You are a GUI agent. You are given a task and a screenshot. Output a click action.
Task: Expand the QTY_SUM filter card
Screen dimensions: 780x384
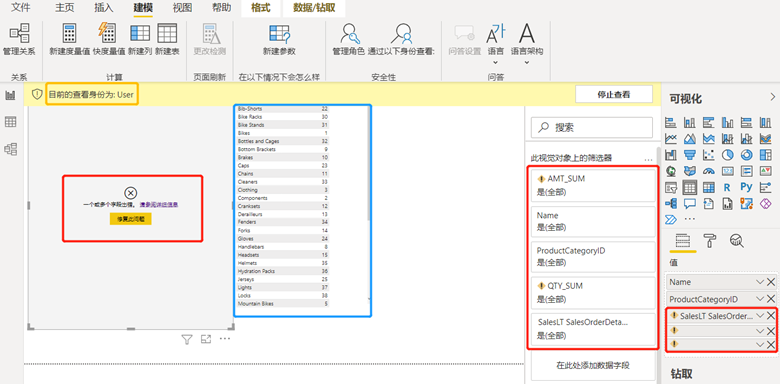[592, 292]
